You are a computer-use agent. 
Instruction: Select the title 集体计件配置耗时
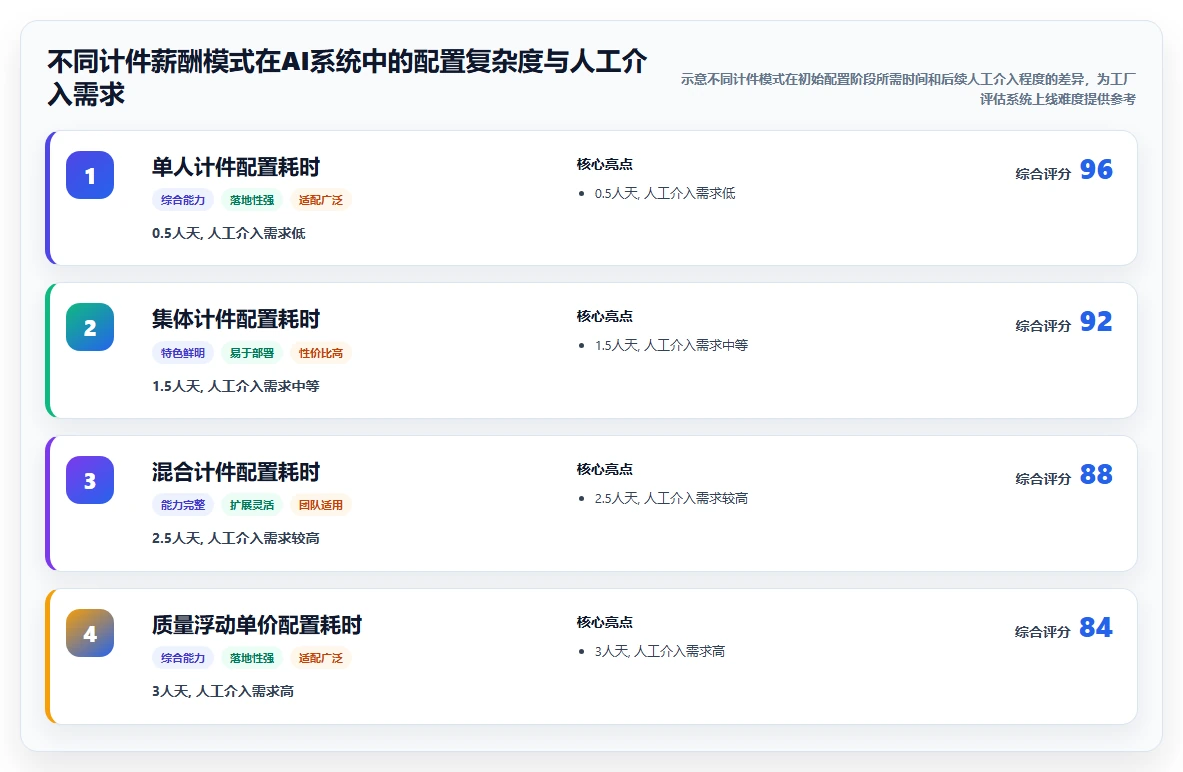coord(235,319)
